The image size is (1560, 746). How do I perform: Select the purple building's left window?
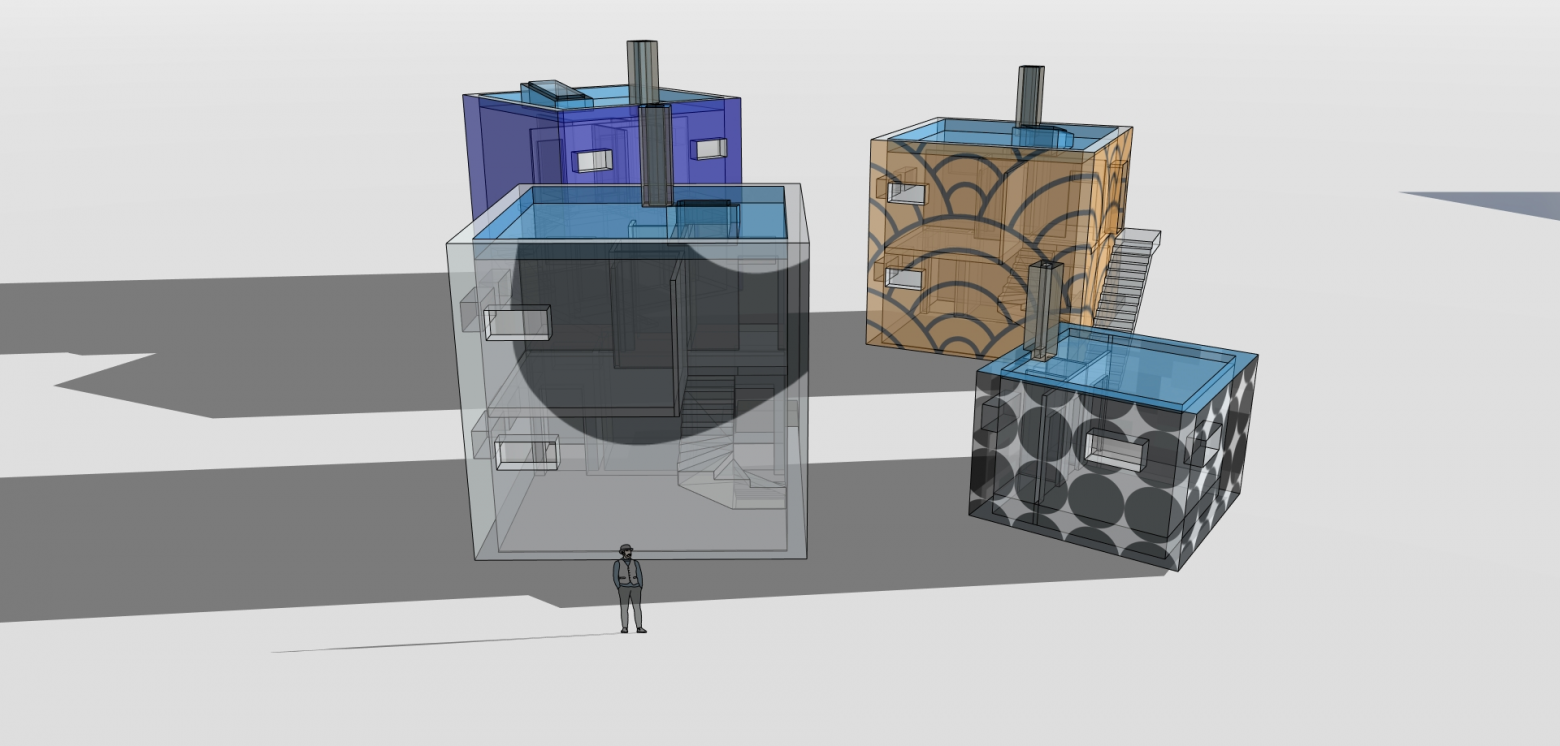592,160
